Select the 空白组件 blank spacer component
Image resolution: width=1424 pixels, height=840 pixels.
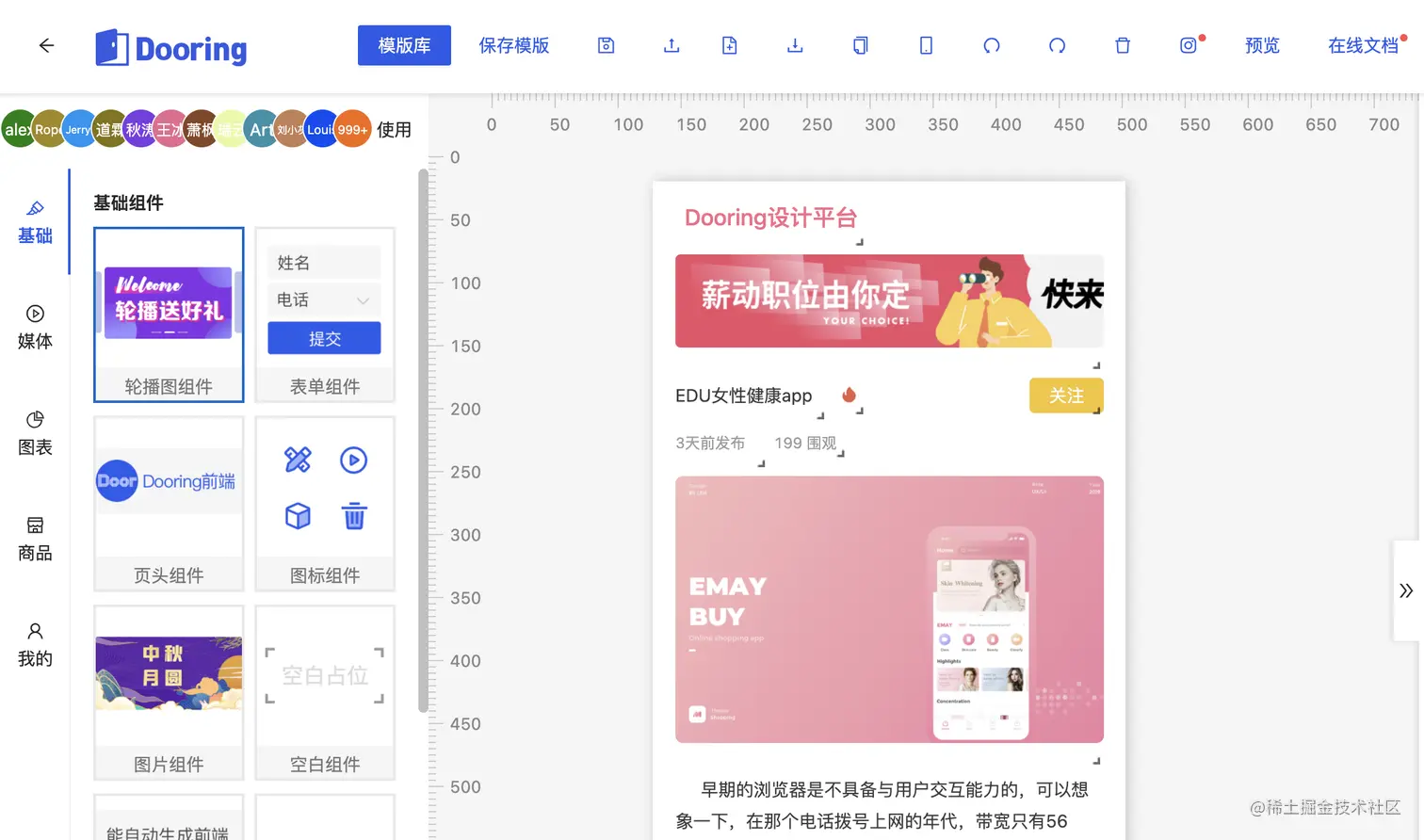[325, 692]
